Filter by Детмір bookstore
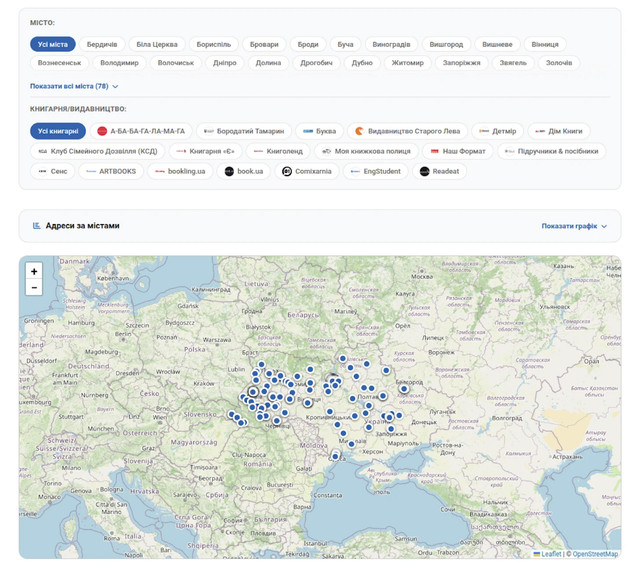 [x=497, y=131]
